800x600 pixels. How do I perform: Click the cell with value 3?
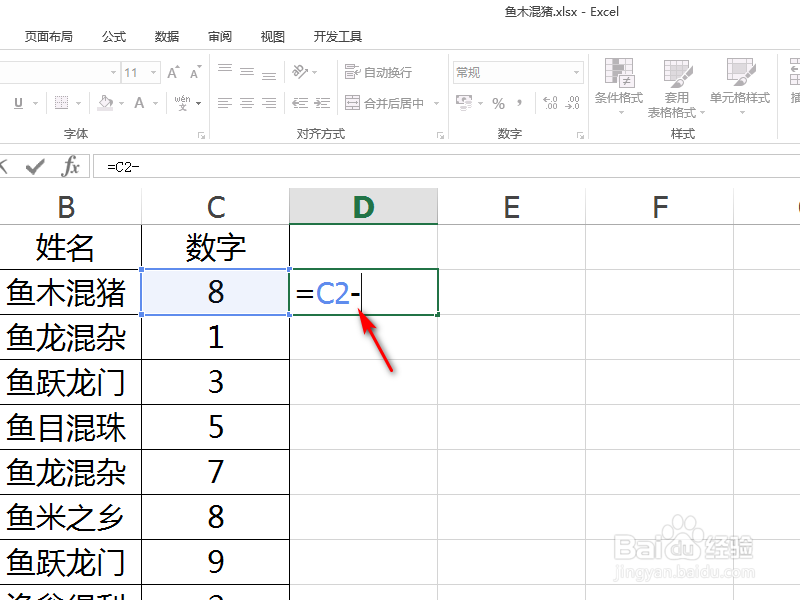coord(216,382)
